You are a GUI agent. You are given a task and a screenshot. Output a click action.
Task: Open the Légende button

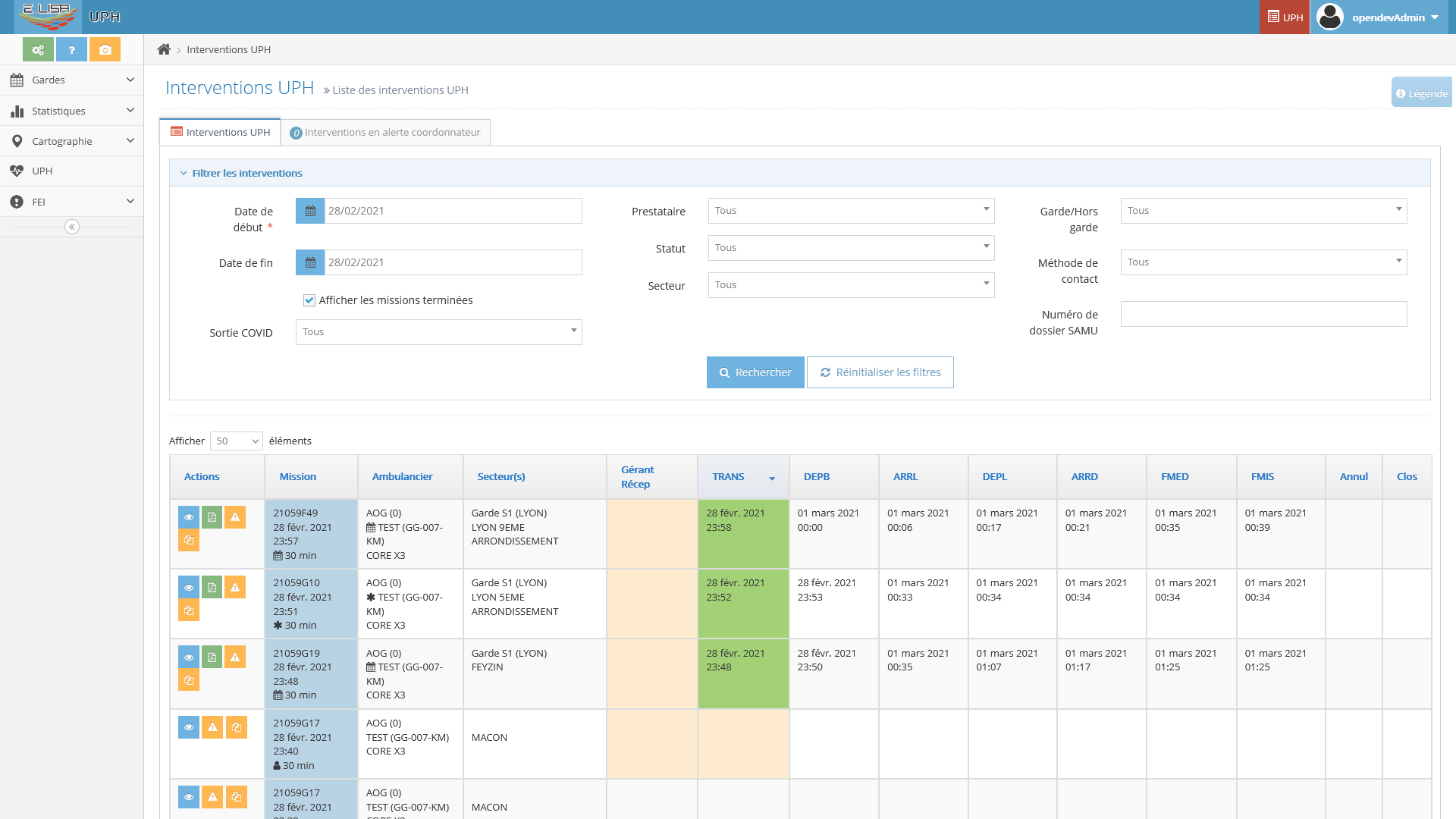pyautogui.click(x=1421, y=93)
